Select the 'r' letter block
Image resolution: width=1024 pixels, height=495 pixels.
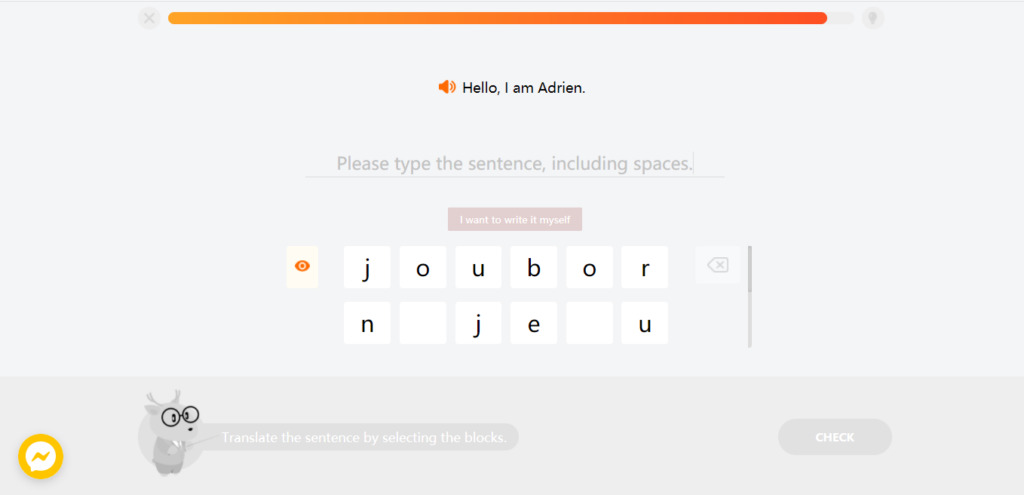(x=645, y=267)
